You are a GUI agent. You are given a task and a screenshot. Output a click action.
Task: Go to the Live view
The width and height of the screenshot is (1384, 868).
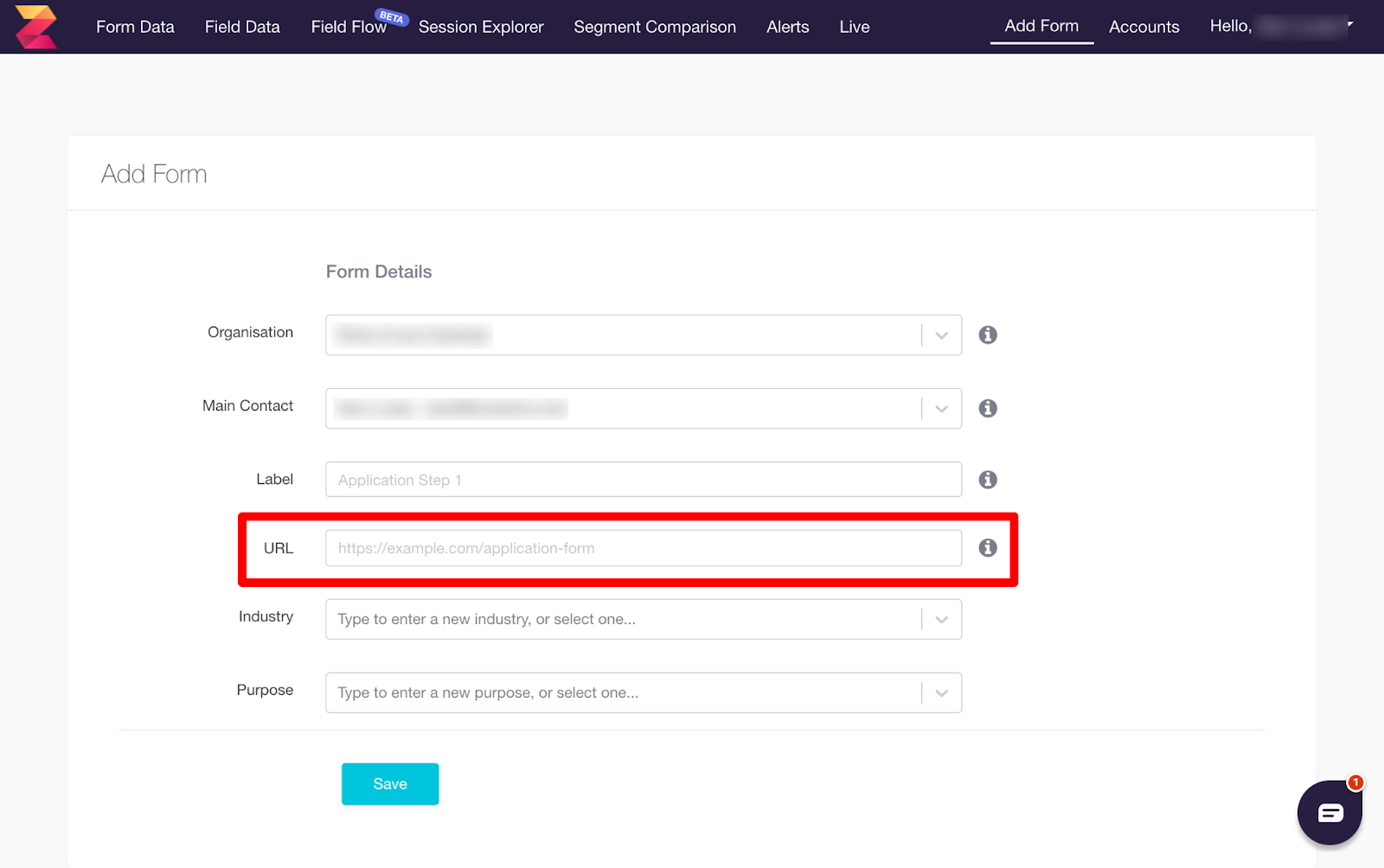coord(854,27)
